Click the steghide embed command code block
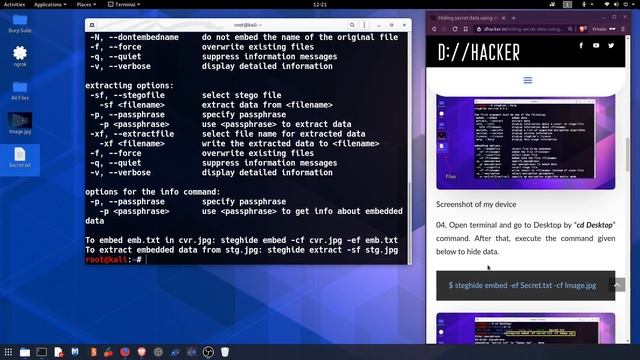The image size is (640, 360). (x=525, y=285)
